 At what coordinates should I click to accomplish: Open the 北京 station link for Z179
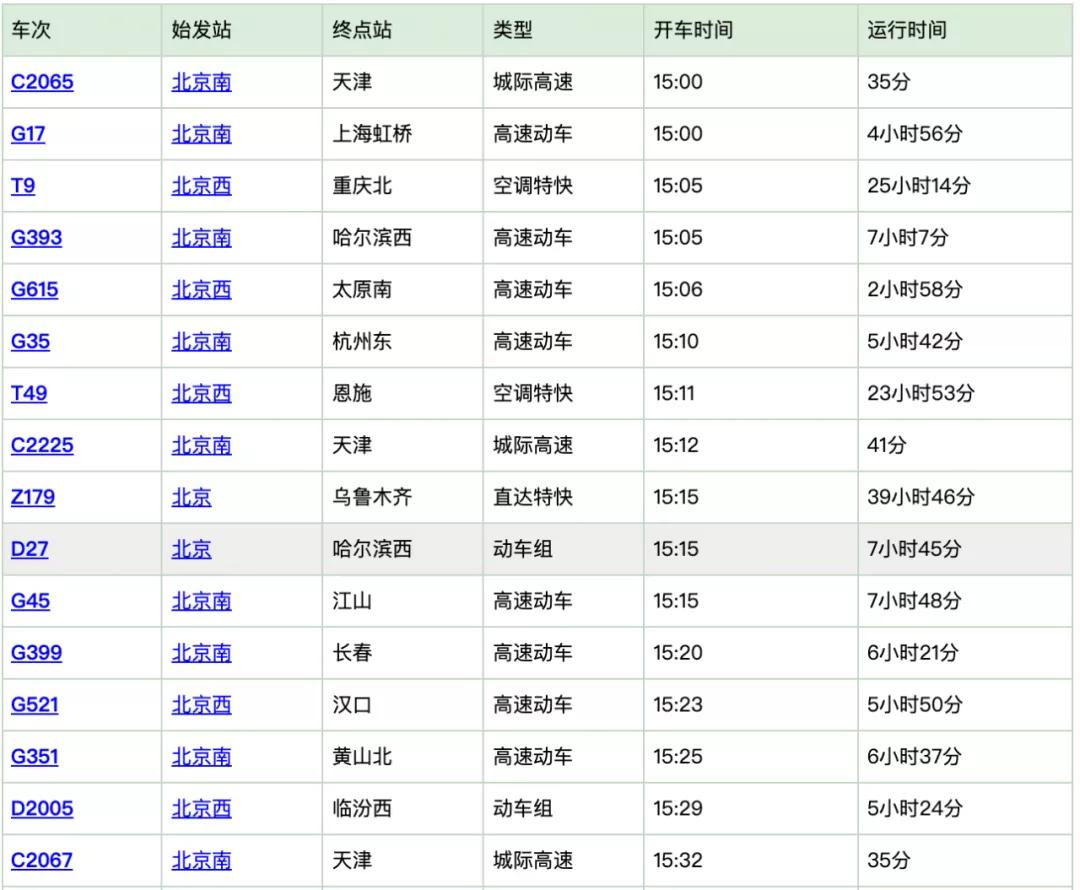click(191, 497)
